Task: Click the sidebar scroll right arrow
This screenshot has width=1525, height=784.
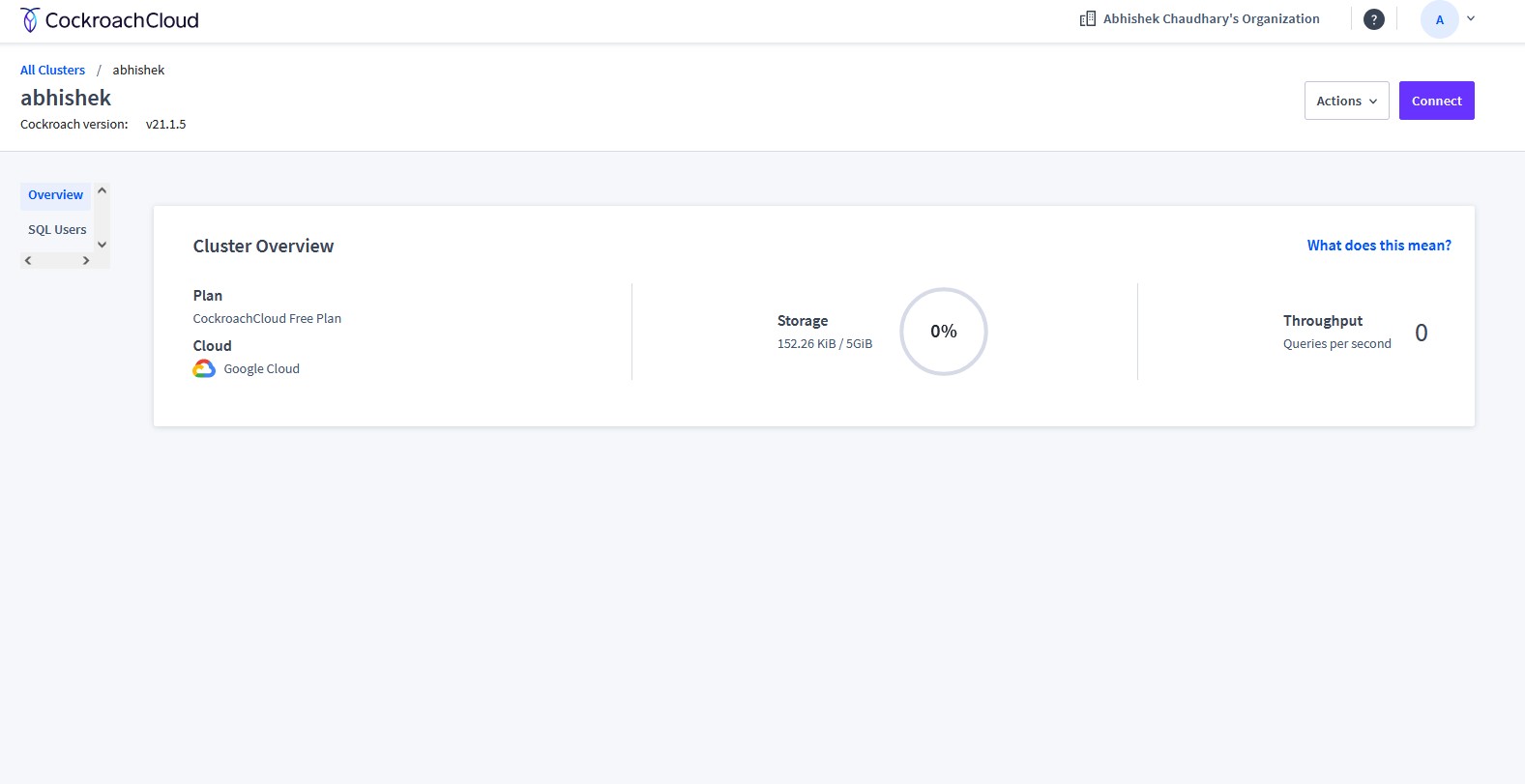Action: tap(86, 260)
